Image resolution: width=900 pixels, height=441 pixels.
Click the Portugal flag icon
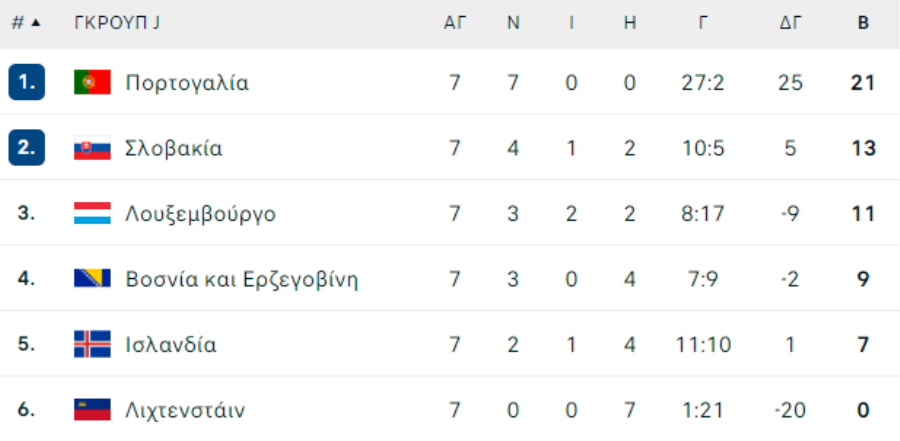pos(92,82)
